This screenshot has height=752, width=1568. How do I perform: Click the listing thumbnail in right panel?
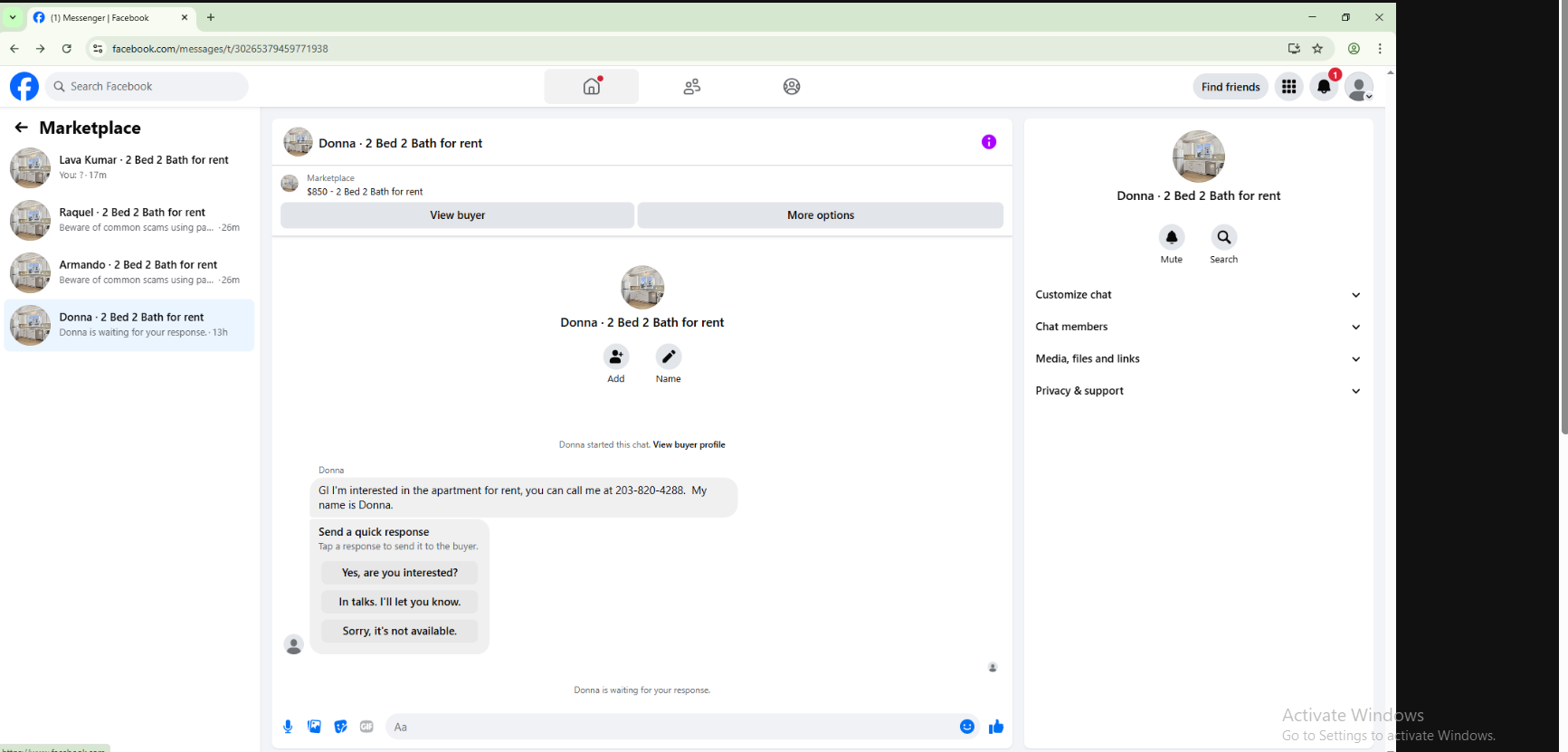[1199, 157]
